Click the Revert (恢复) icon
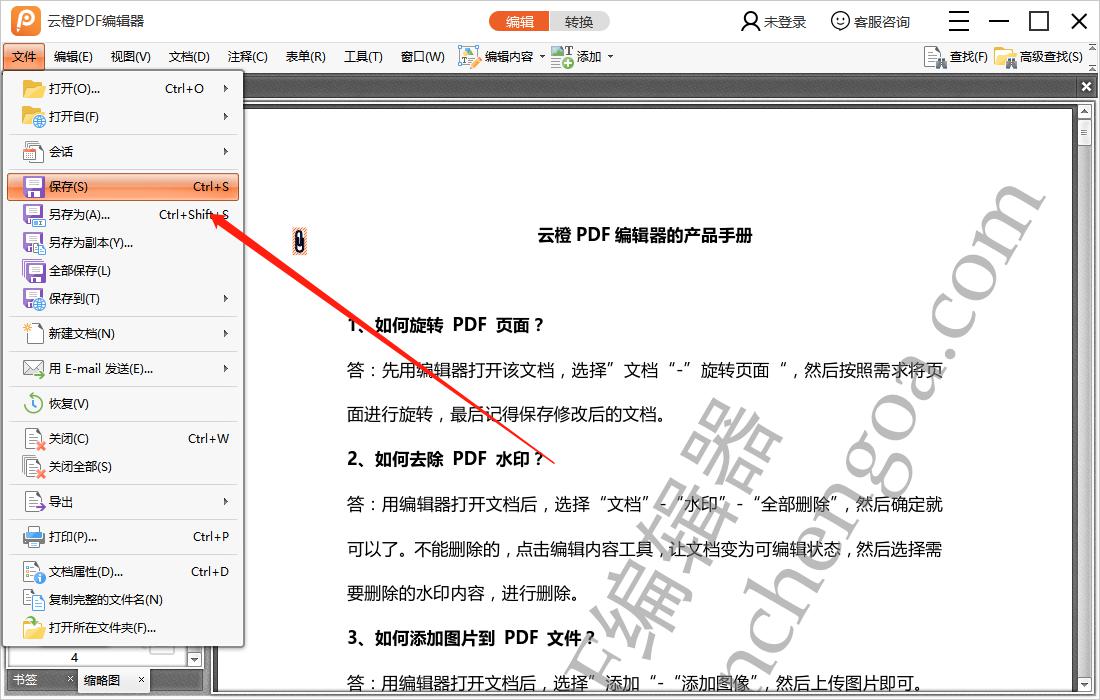Image resolution: width=1100 pixels, height=700 pixels. 33,403
